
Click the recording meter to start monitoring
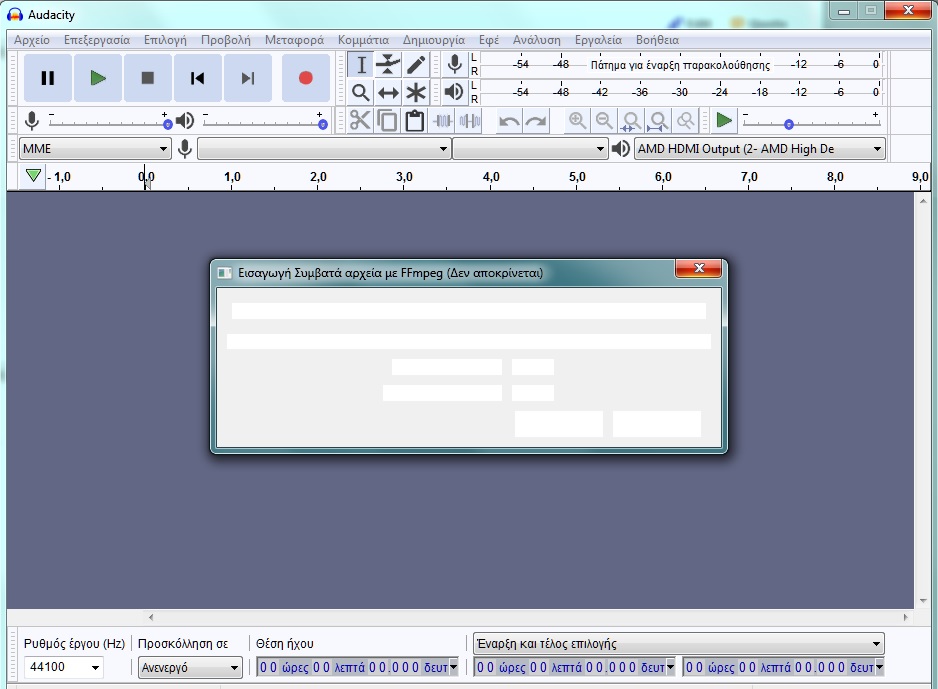pos(681,64)
